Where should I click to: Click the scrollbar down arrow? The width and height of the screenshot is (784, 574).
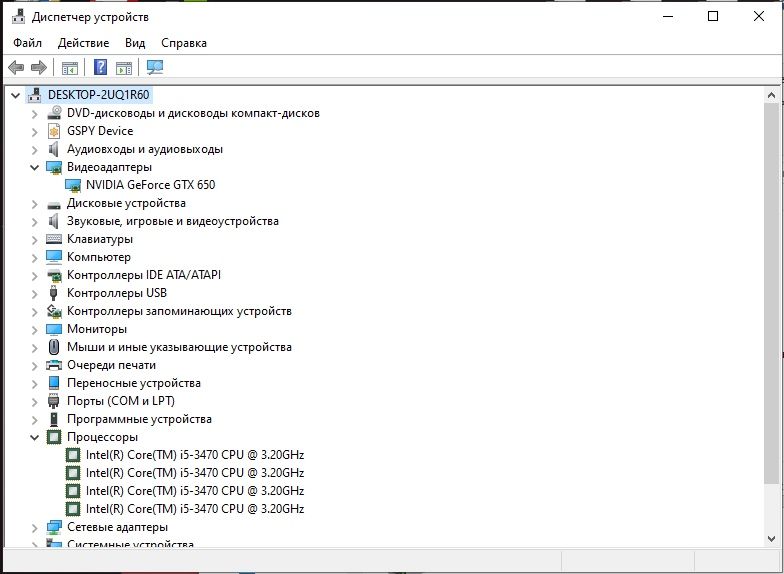click(x=771, y=538)
